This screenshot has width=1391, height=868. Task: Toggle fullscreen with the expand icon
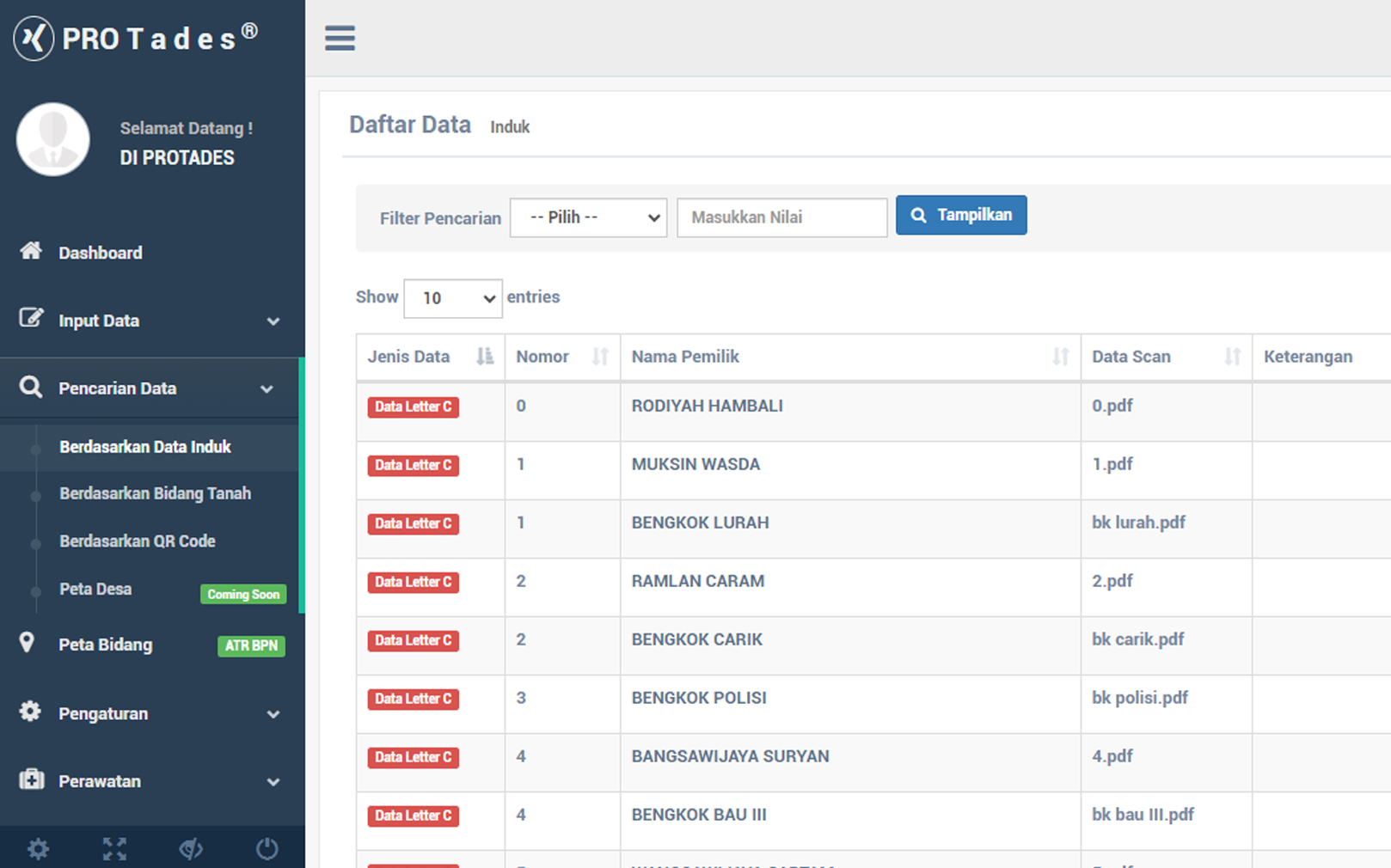coord(114,849)
